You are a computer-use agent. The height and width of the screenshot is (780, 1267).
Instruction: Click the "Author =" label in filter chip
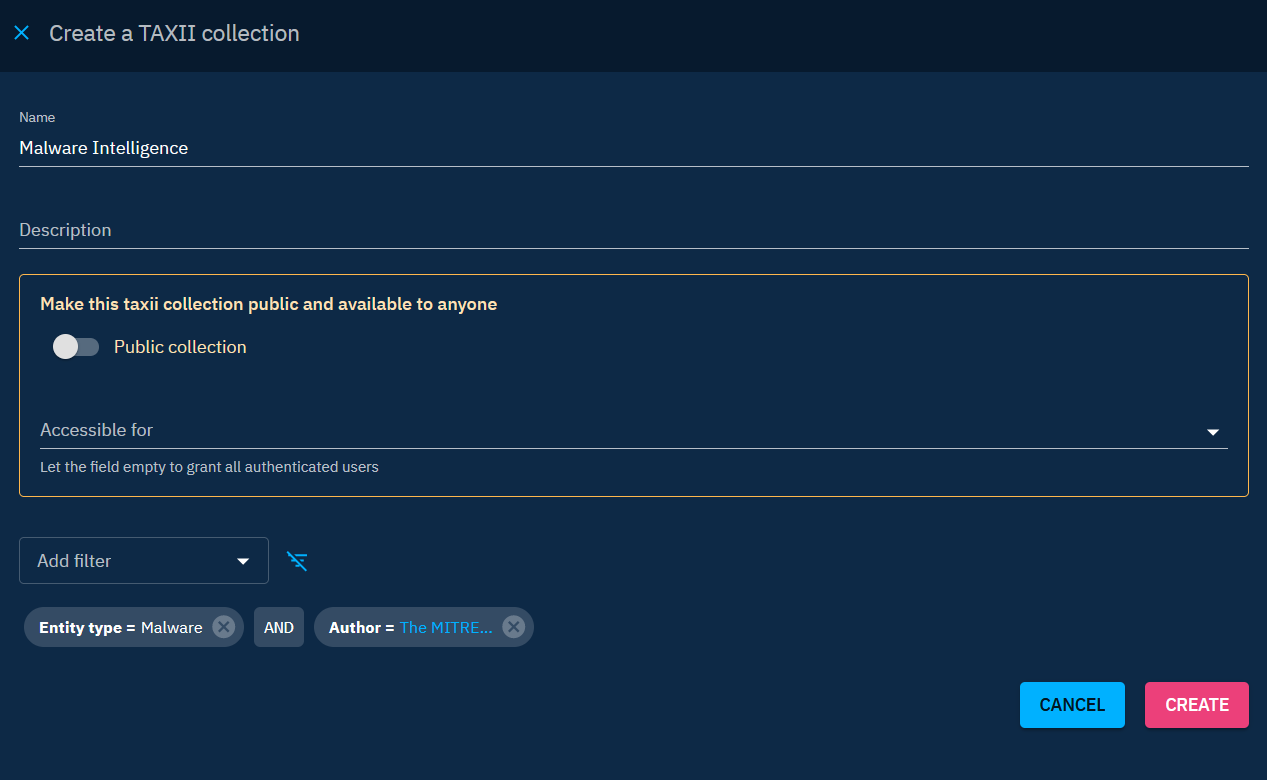[361, 627]
